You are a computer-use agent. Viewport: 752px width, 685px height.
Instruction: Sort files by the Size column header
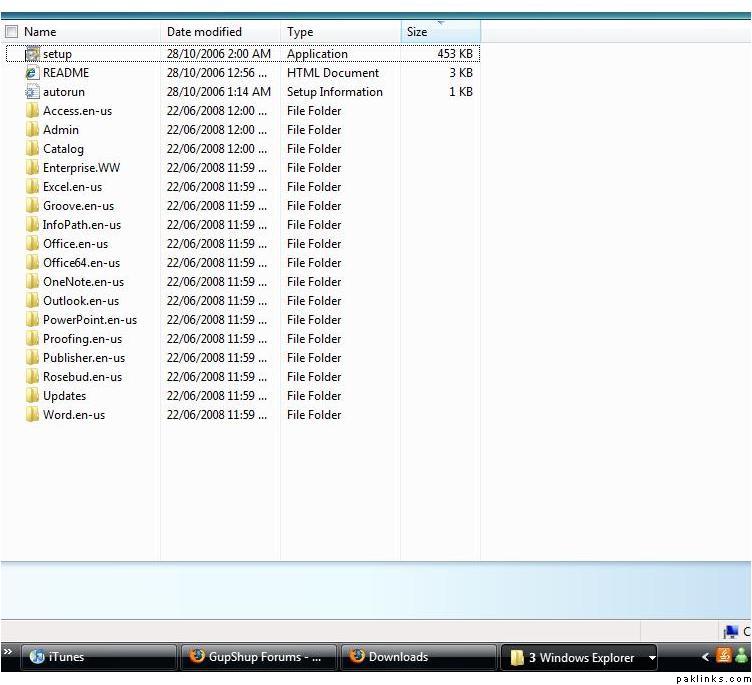click(x=440, y=32)
